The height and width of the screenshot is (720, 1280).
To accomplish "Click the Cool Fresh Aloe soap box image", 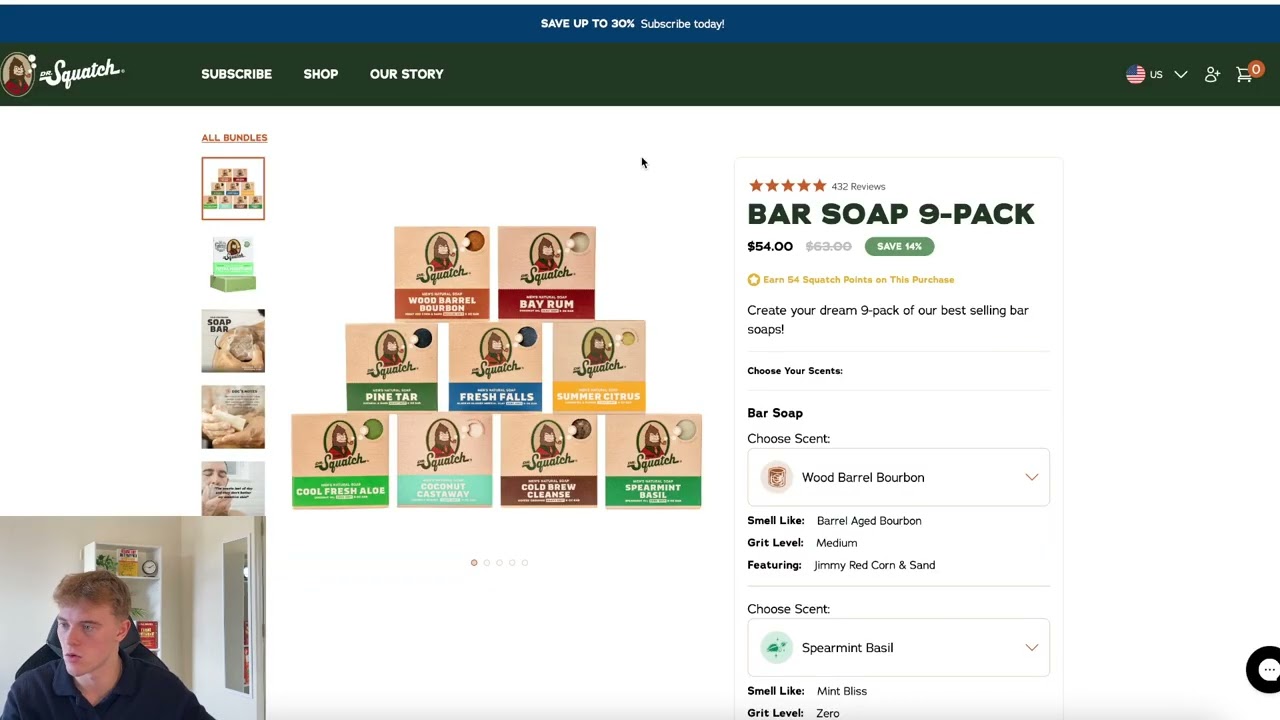I will click(340, 461).
